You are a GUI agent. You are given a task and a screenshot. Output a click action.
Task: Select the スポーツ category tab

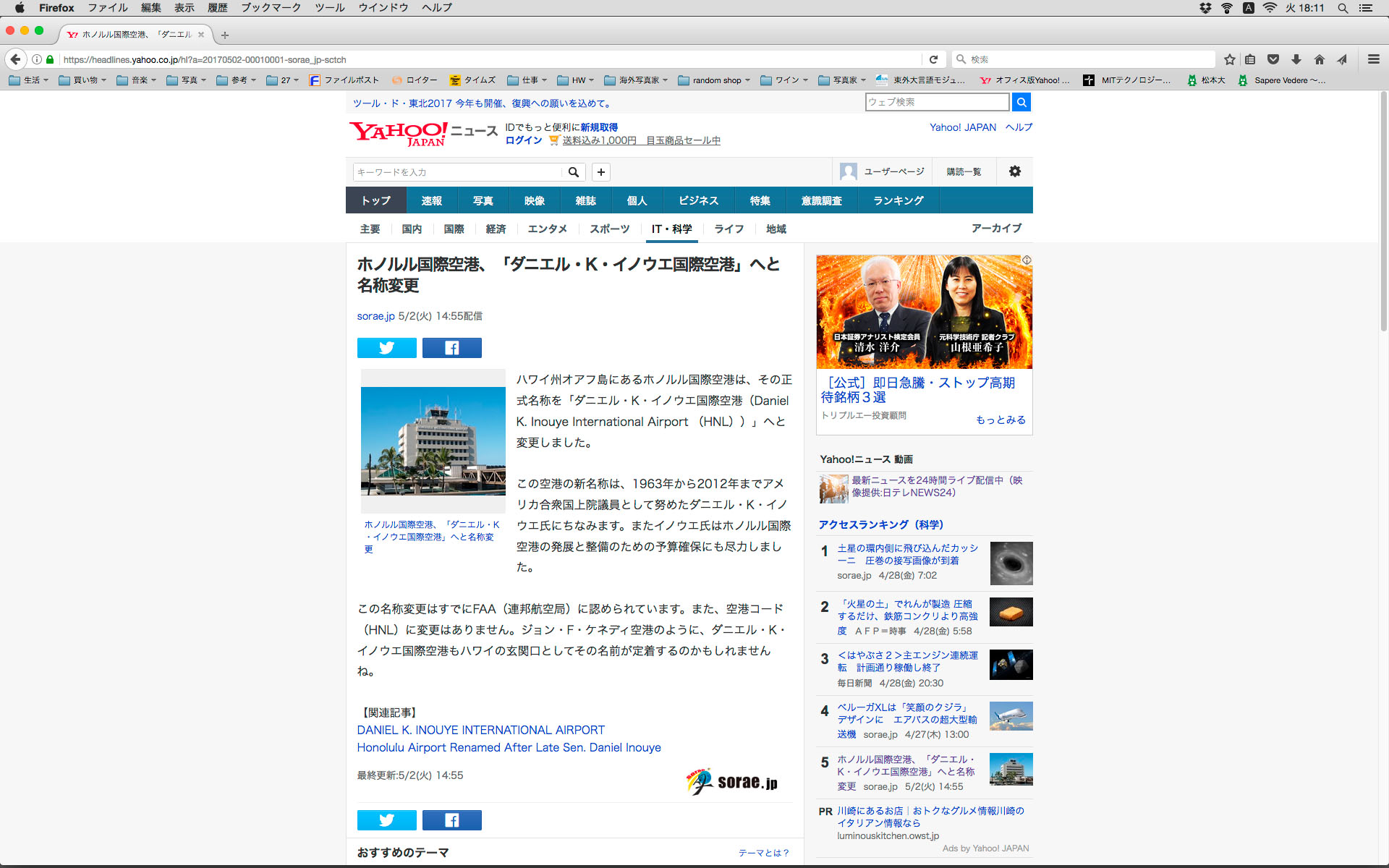point(609,229)
